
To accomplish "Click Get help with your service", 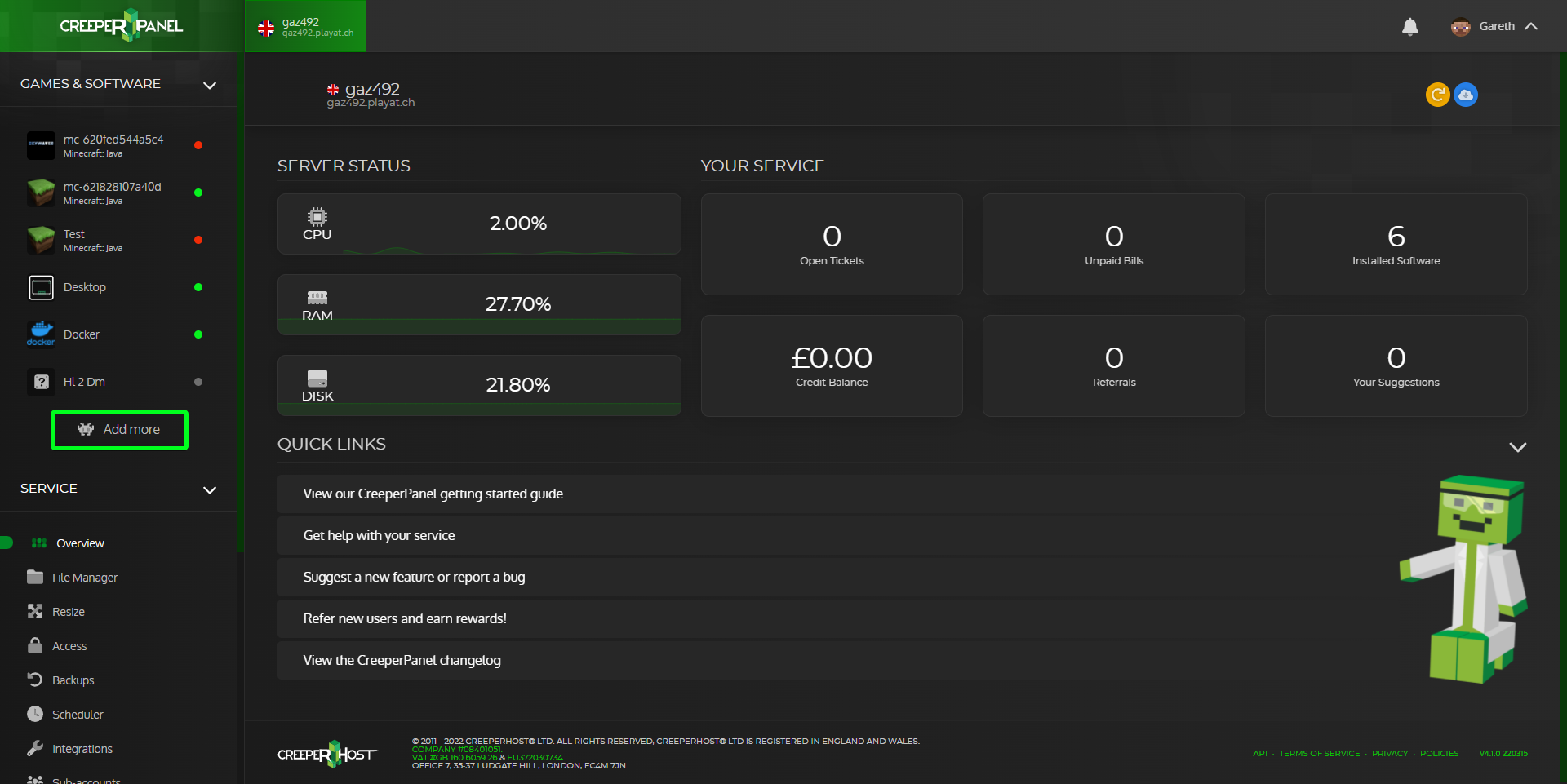I will point(379,535).
